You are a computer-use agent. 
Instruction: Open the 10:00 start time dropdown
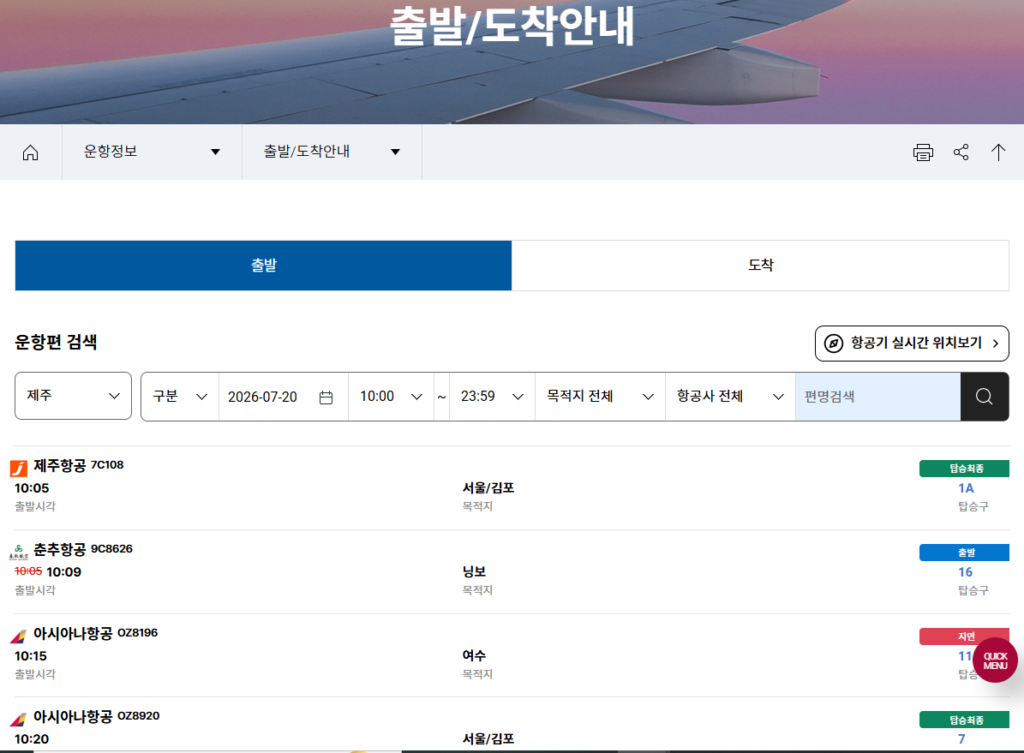pyautogui.click(x=391, y=396)
